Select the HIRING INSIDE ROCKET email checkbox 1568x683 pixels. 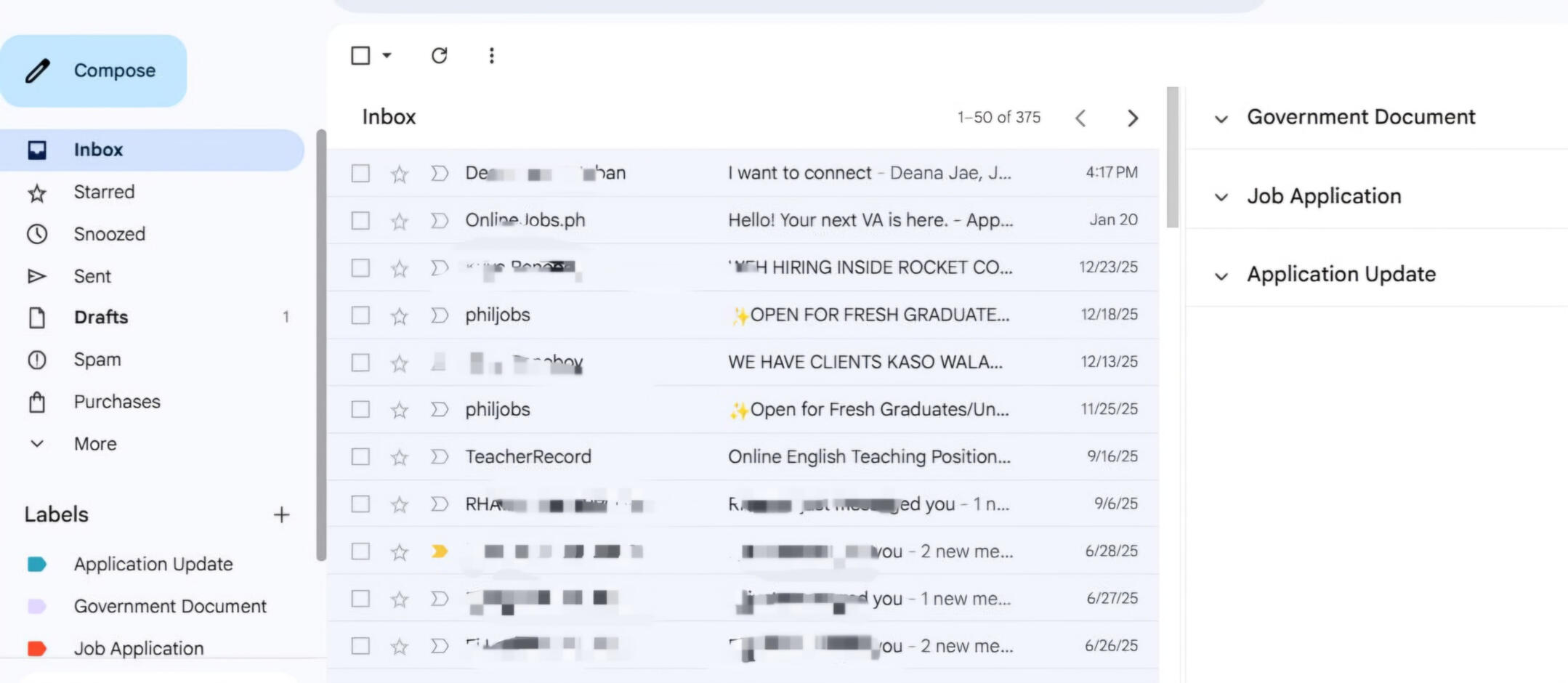click(360, 267)
